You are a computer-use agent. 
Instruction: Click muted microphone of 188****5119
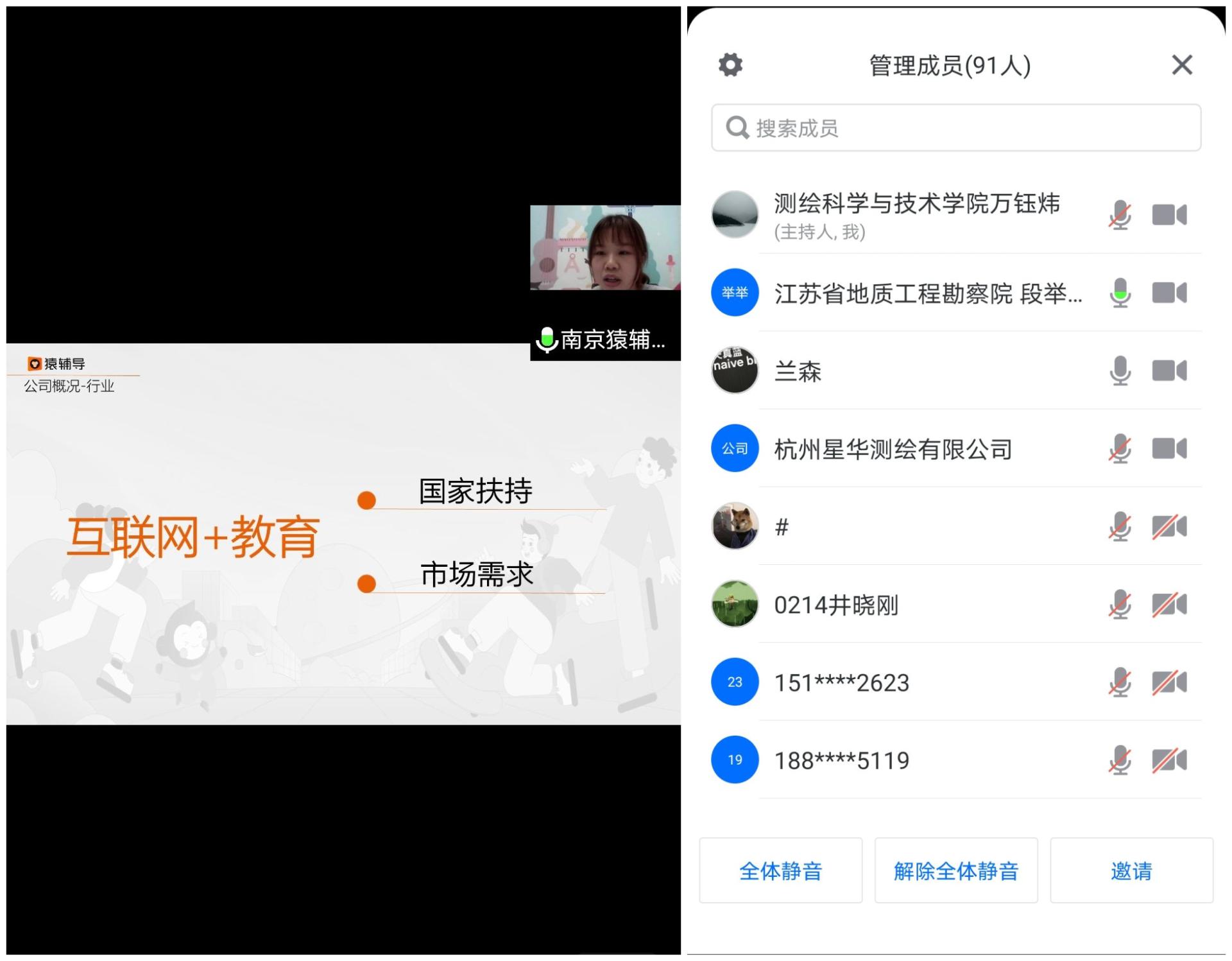[x=1120, y=761]
